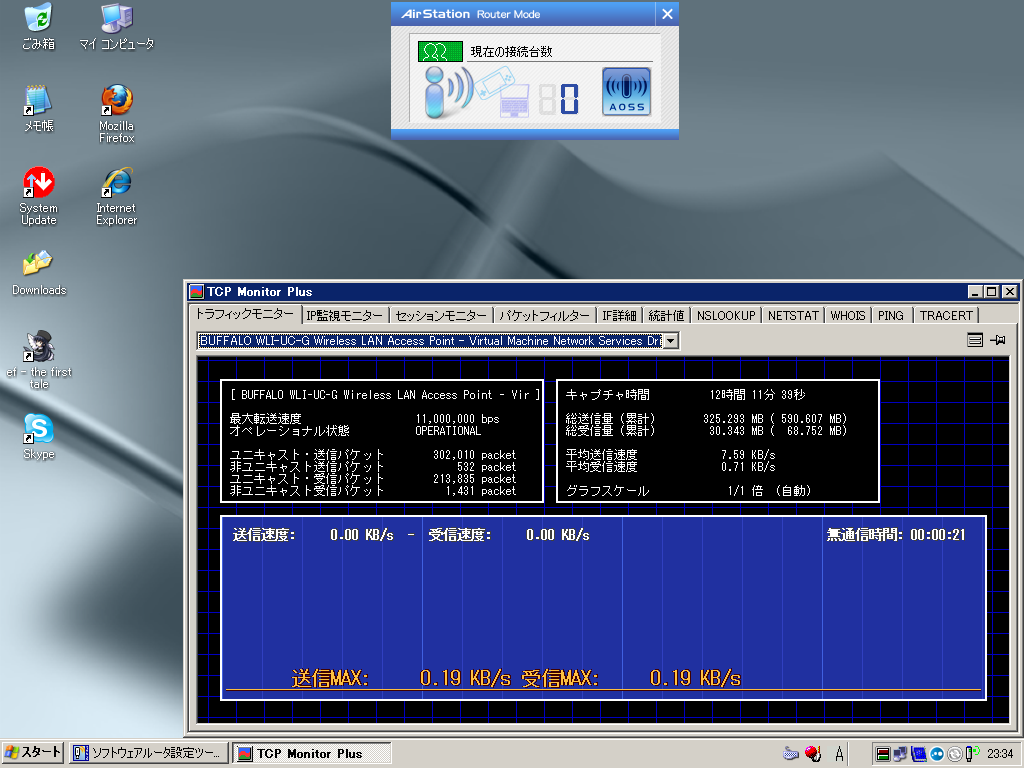
Task: Launch Skype from the desktop
Action: click(x=39, y=436)
